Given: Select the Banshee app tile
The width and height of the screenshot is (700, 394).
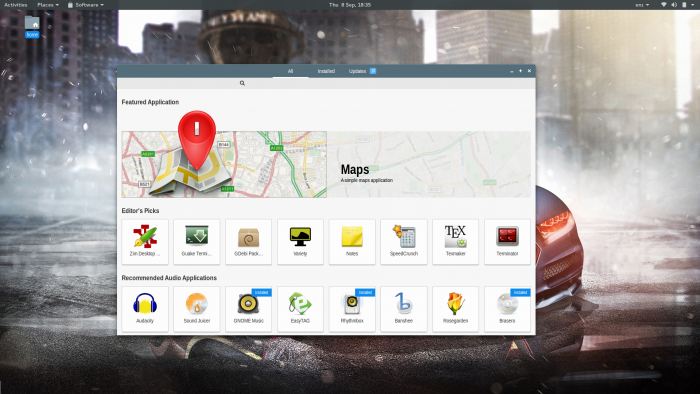Looking at the screenshot, I should pyautogui.click(x=404, y=309).
